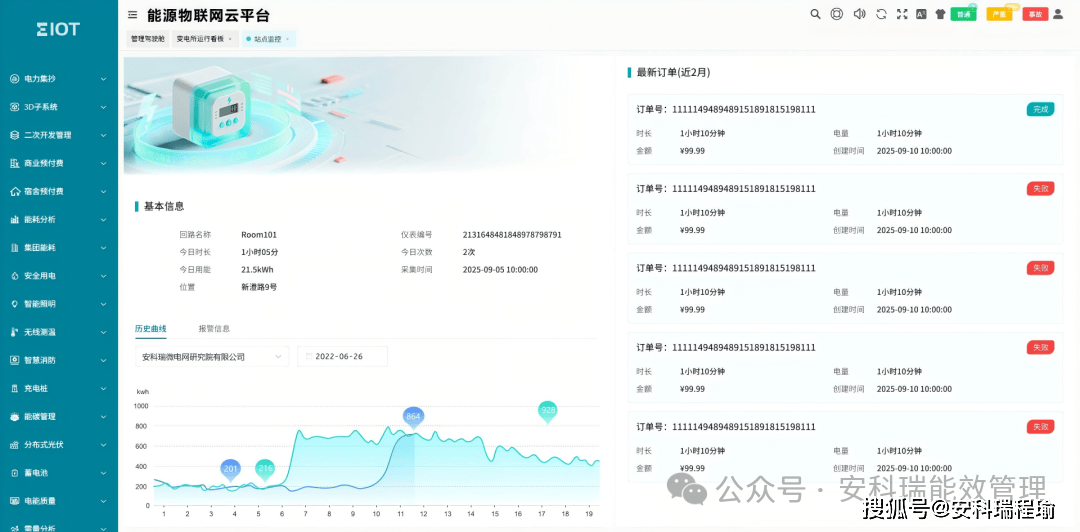Click the 智慧消防 sidebar icon
Screen dimensions: 1080x532
(x=14, y=360)
